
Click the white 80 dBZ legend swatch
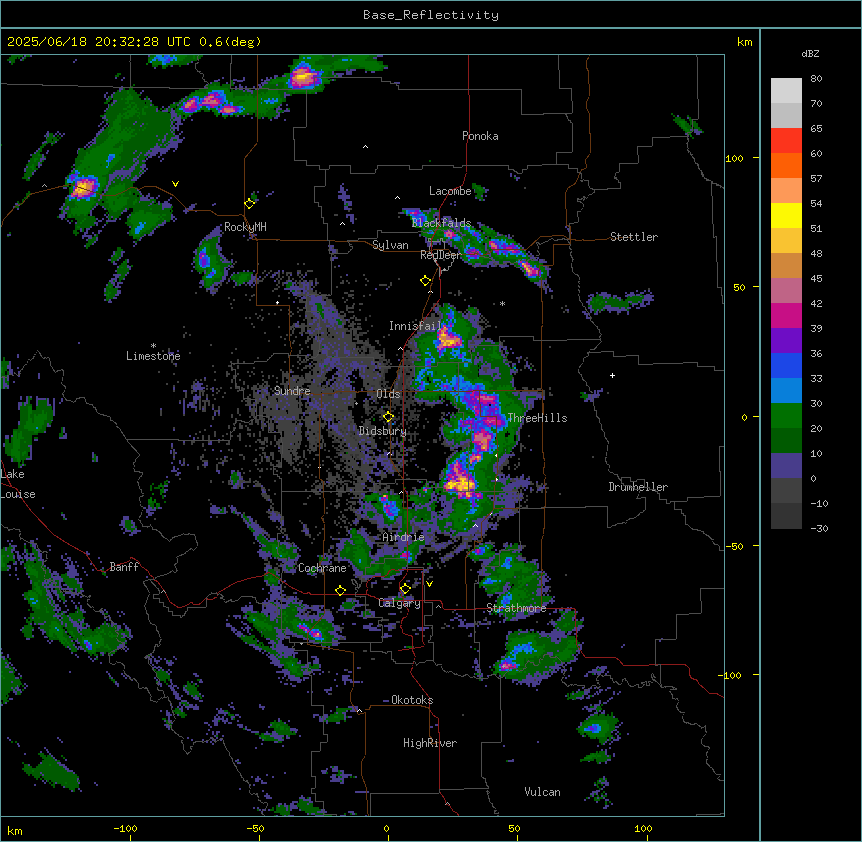click(x=786, y=91)
